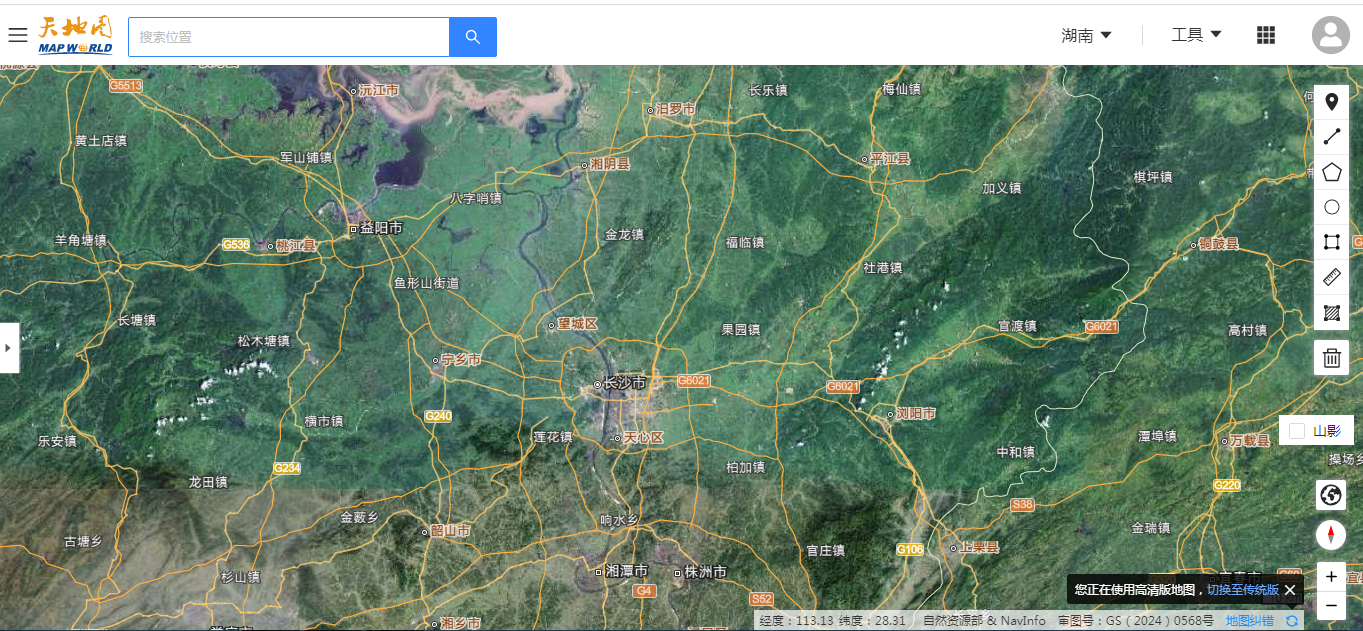Click the G220 road shield
The height and width of the screenshot is (631, 1363).
point(1227,485)
